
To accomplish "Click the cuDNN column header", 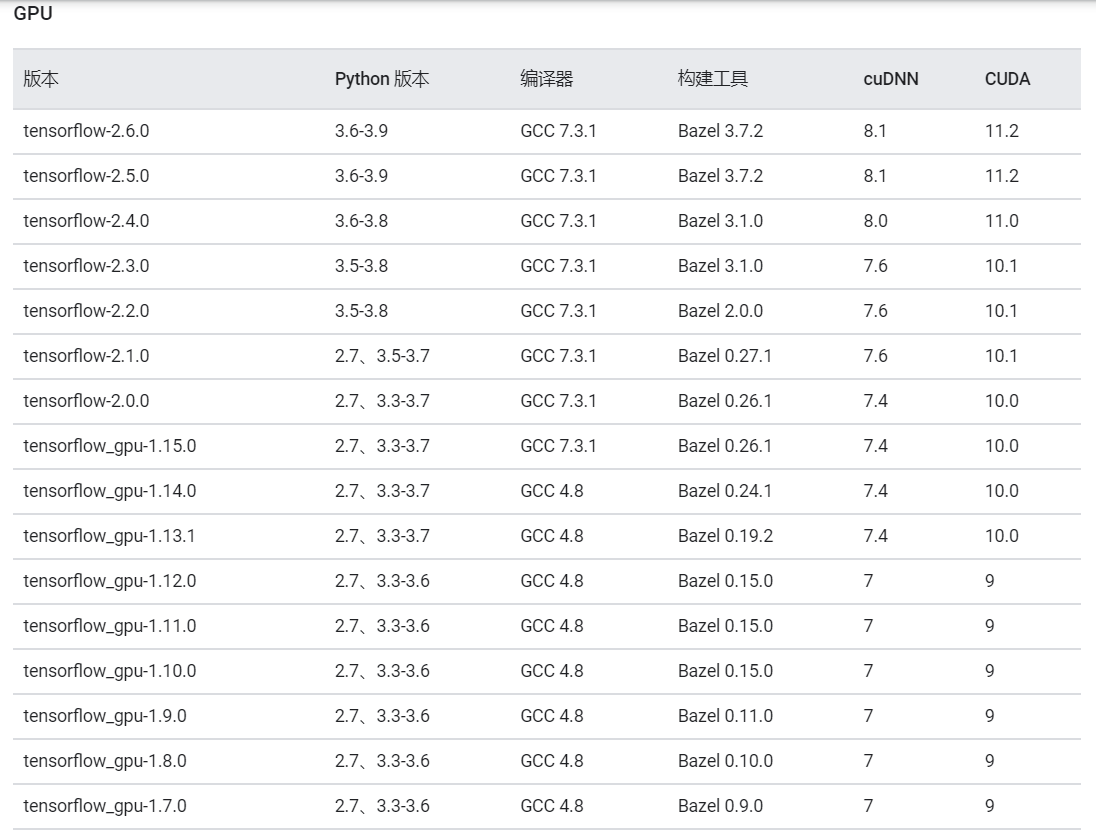I will coord(890,79).
